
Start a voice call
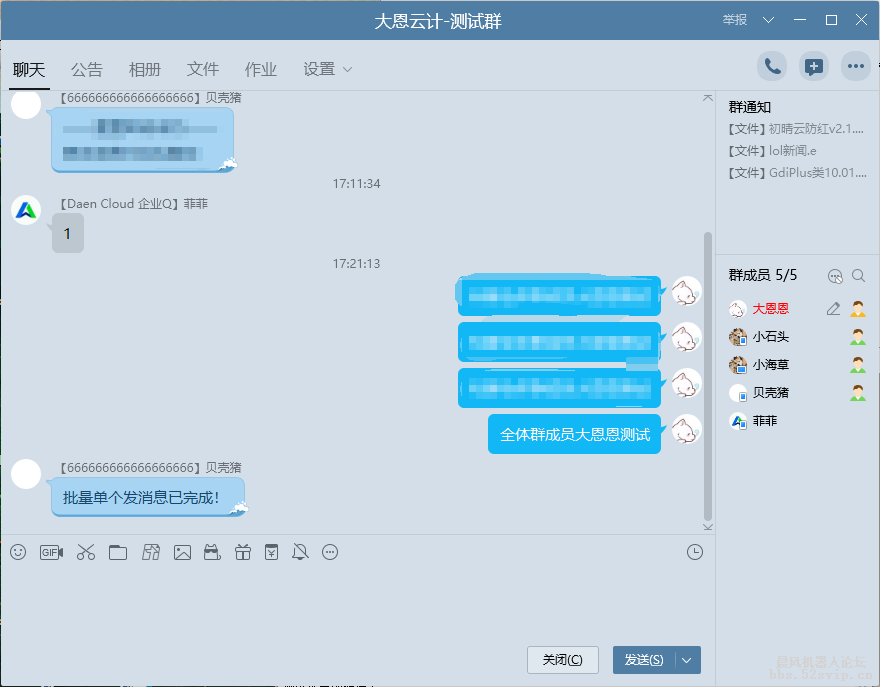(x=770, y=66)
